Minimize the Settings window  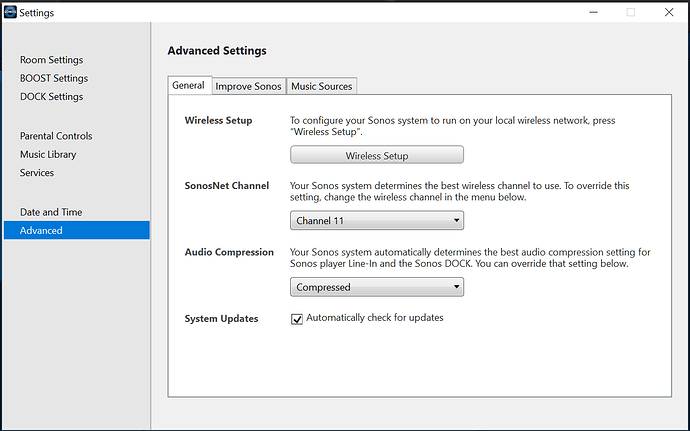point(594,12)
